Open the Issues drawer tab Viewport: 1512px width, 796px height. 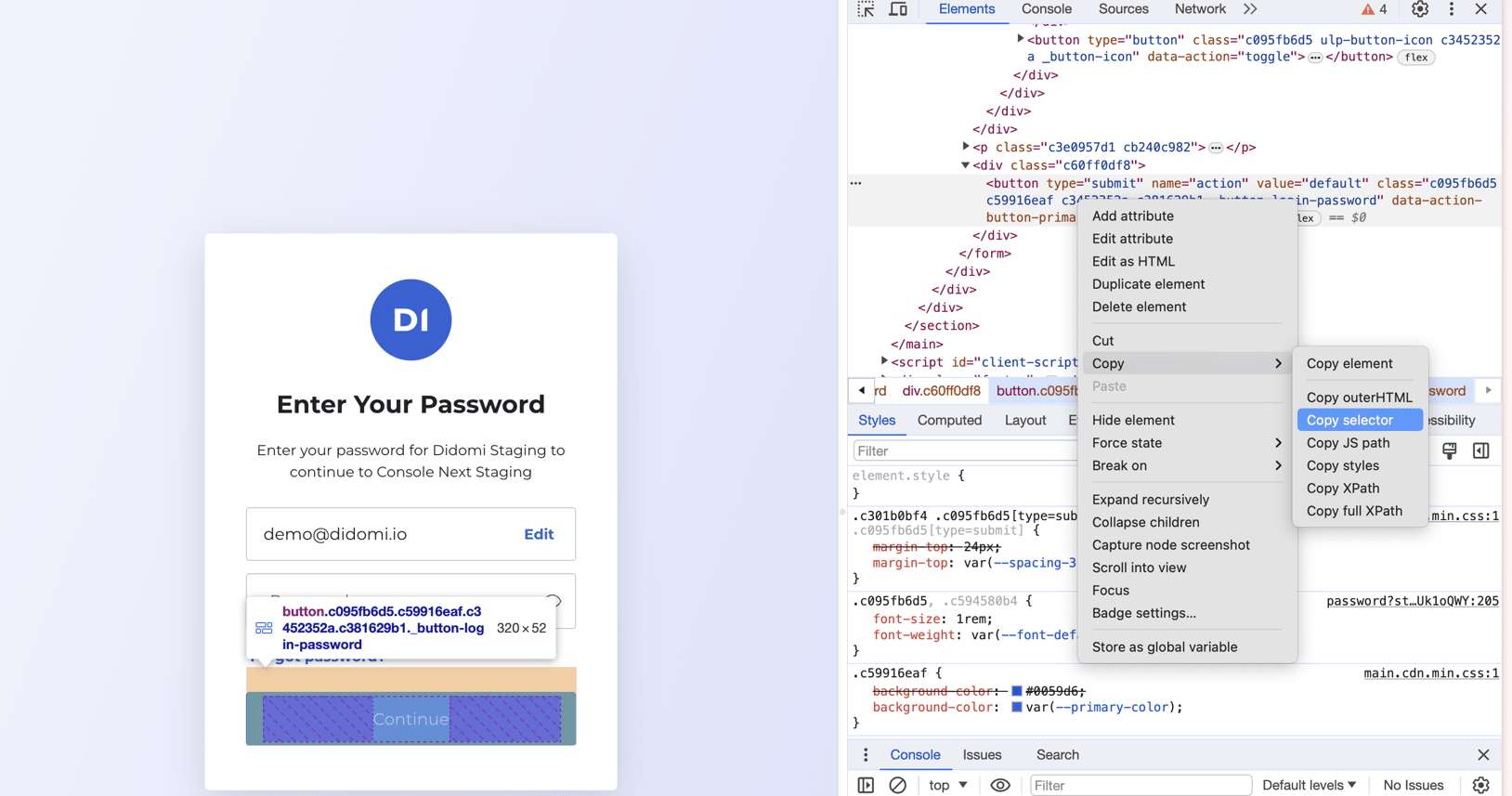pos(982,755)
